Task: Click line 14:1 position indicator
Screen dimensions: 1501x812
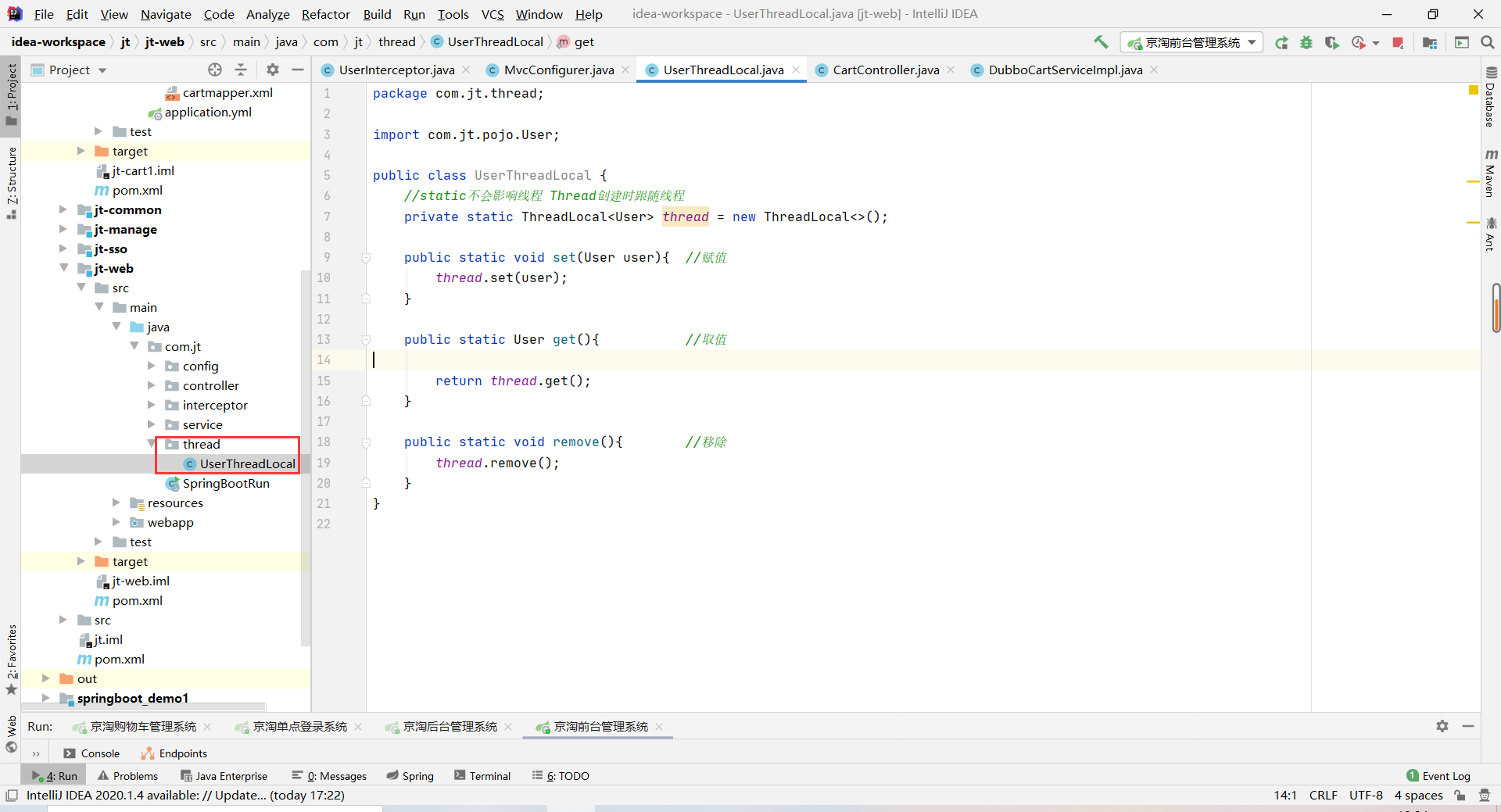Action: [x=1285, y=796]
